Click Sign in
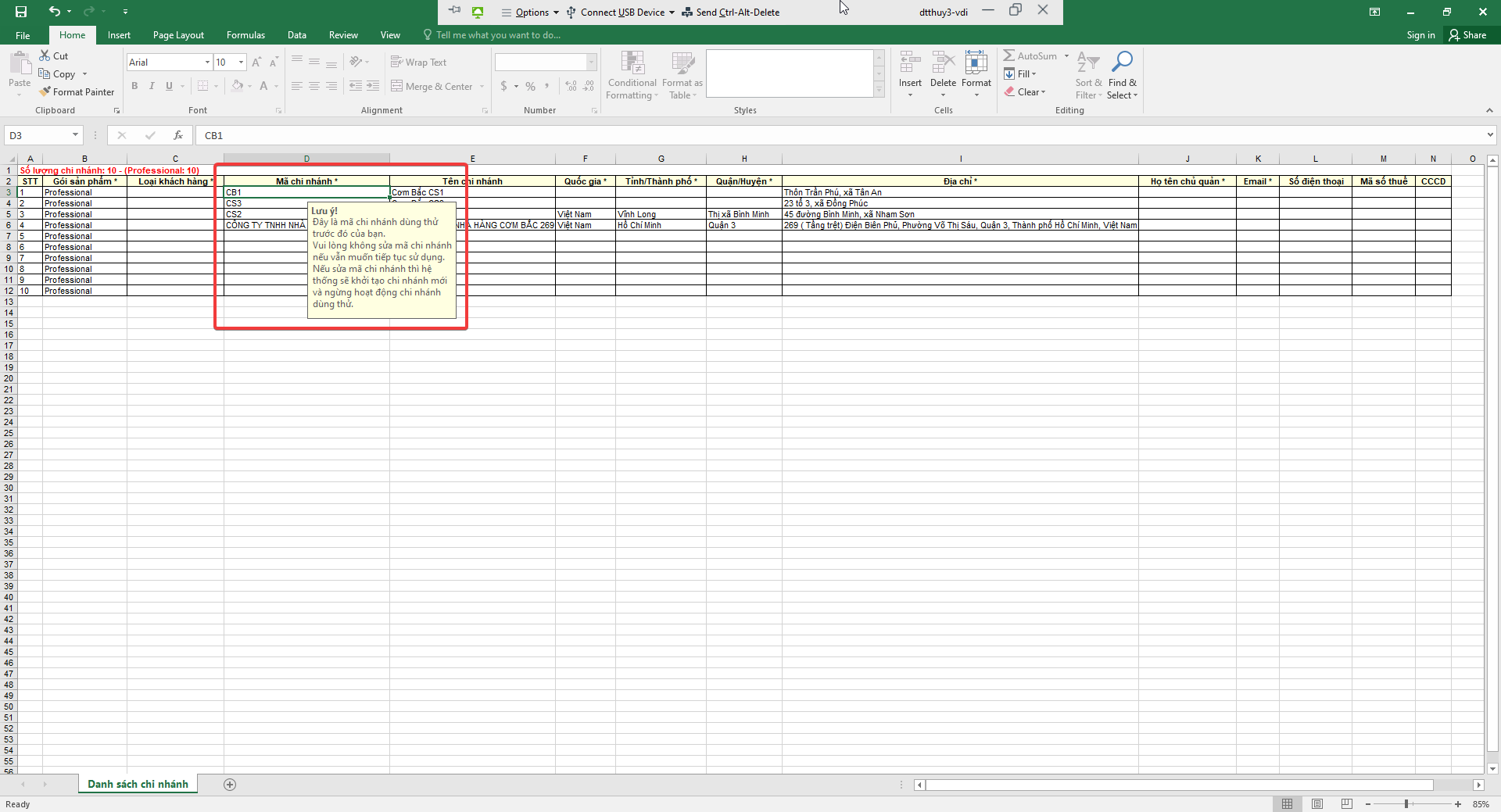The image size is (1501, 812). [1420, 35]
